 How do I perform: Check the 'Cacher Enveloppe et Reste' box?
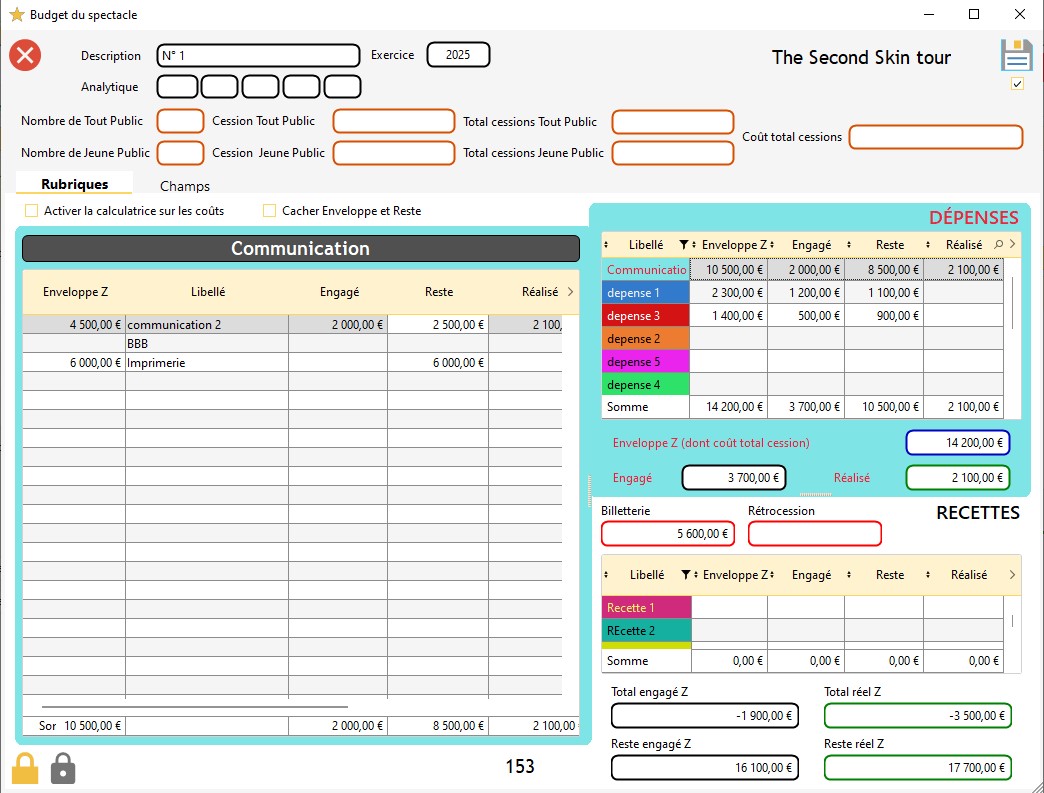click(x=269, y=211)
